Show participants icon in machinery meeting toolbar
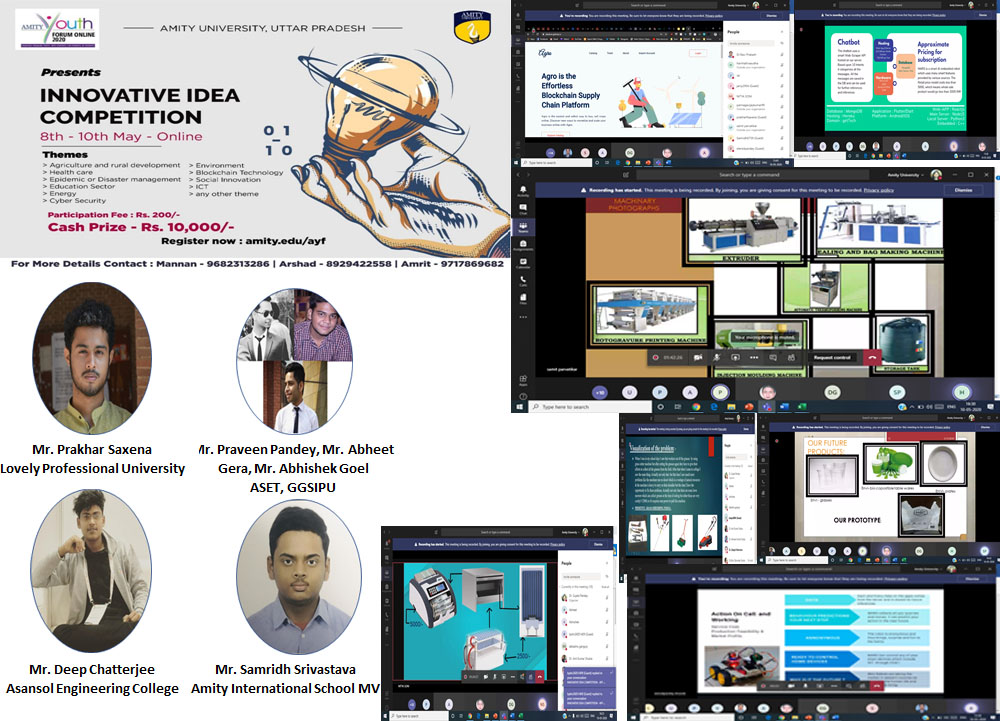This screenshot has height=721, width=1000. coord(791,358)
